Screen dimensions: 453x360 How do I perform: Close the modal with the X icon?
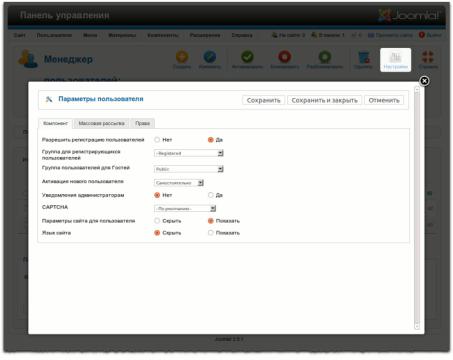pos(424,81)
